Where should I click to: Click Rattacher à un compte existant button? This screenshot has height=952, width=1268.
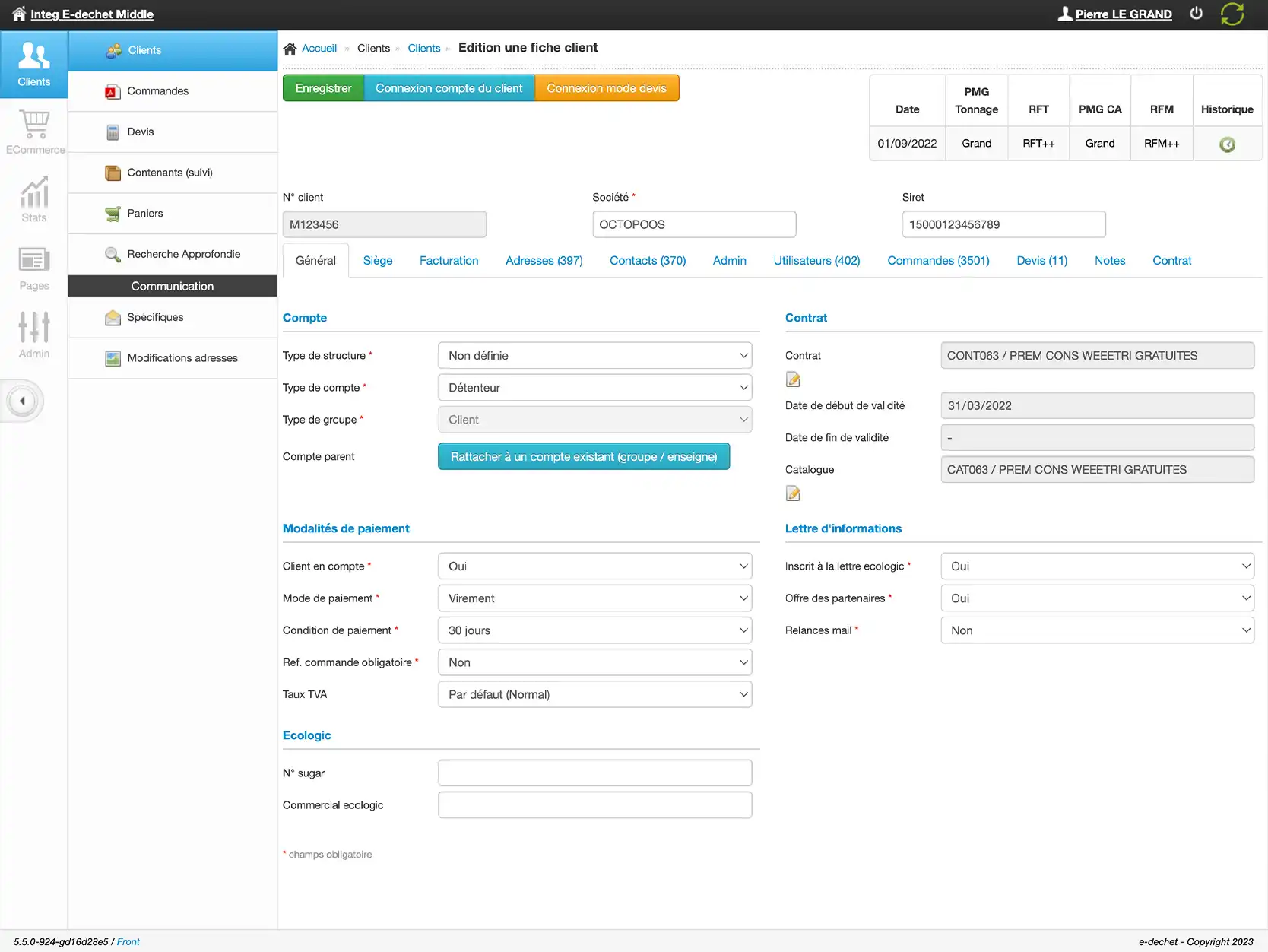coord(584,456)
